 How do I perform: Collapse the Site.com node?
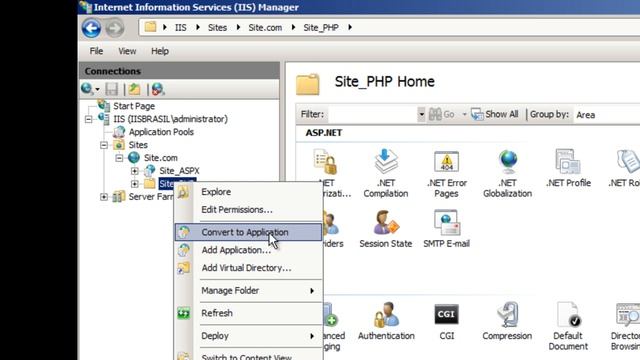pyautogui.click(x=119, y=158)
